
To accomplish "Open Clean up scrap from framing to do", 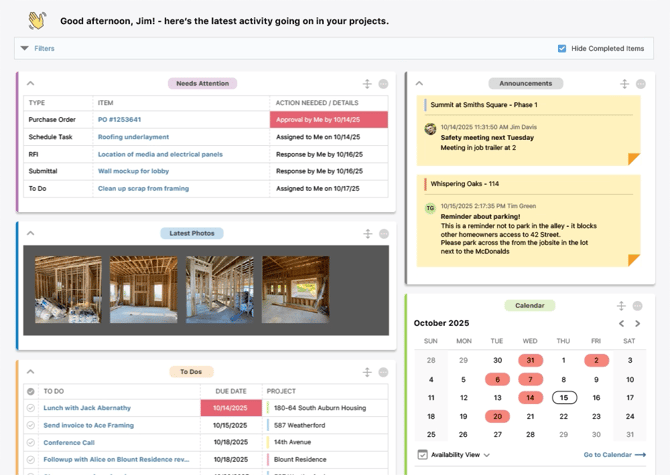I will pos(143,188).
